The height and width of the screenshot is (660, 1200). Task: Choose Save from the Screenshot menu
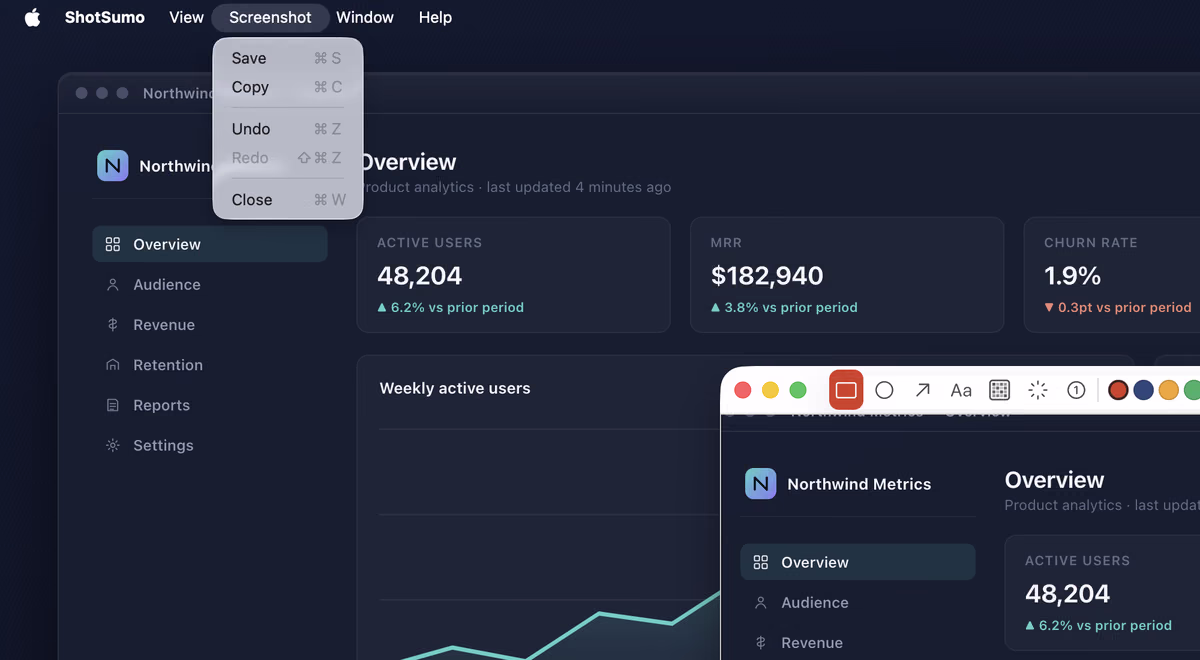(x=288, y=58)
